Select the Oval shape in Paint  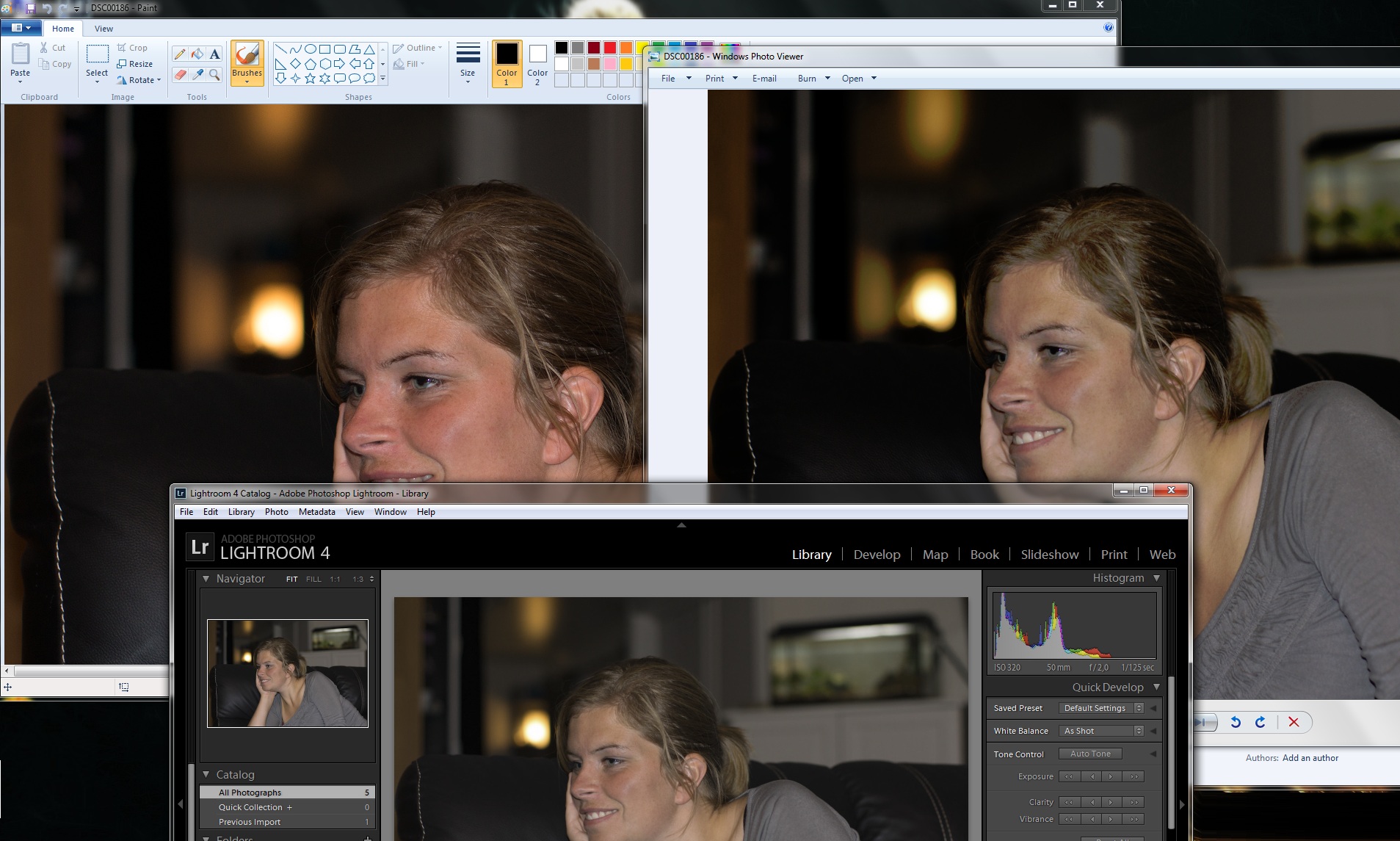pos(310,49)
